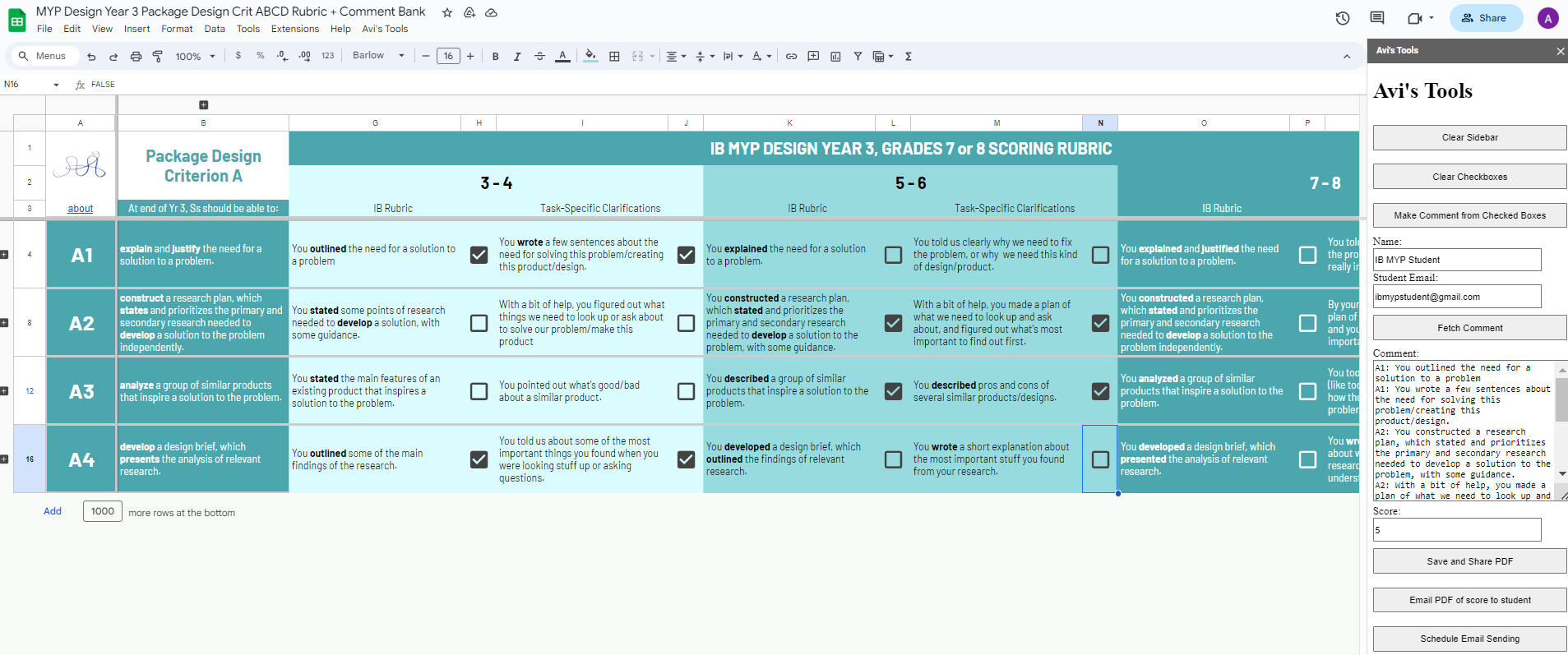
Task: Click Save and Share PDF button
Action: [1469, 561]
